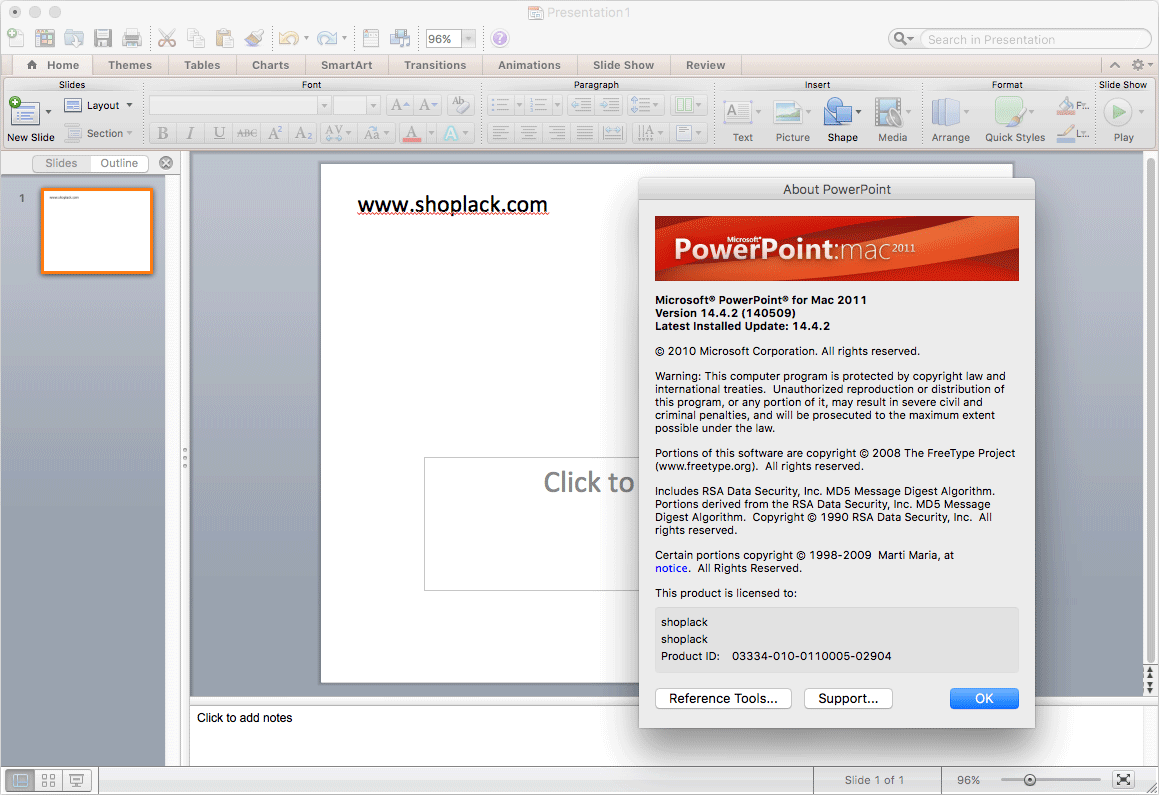Click the Reference Tools... button
1159x795 pixels.
723,698
